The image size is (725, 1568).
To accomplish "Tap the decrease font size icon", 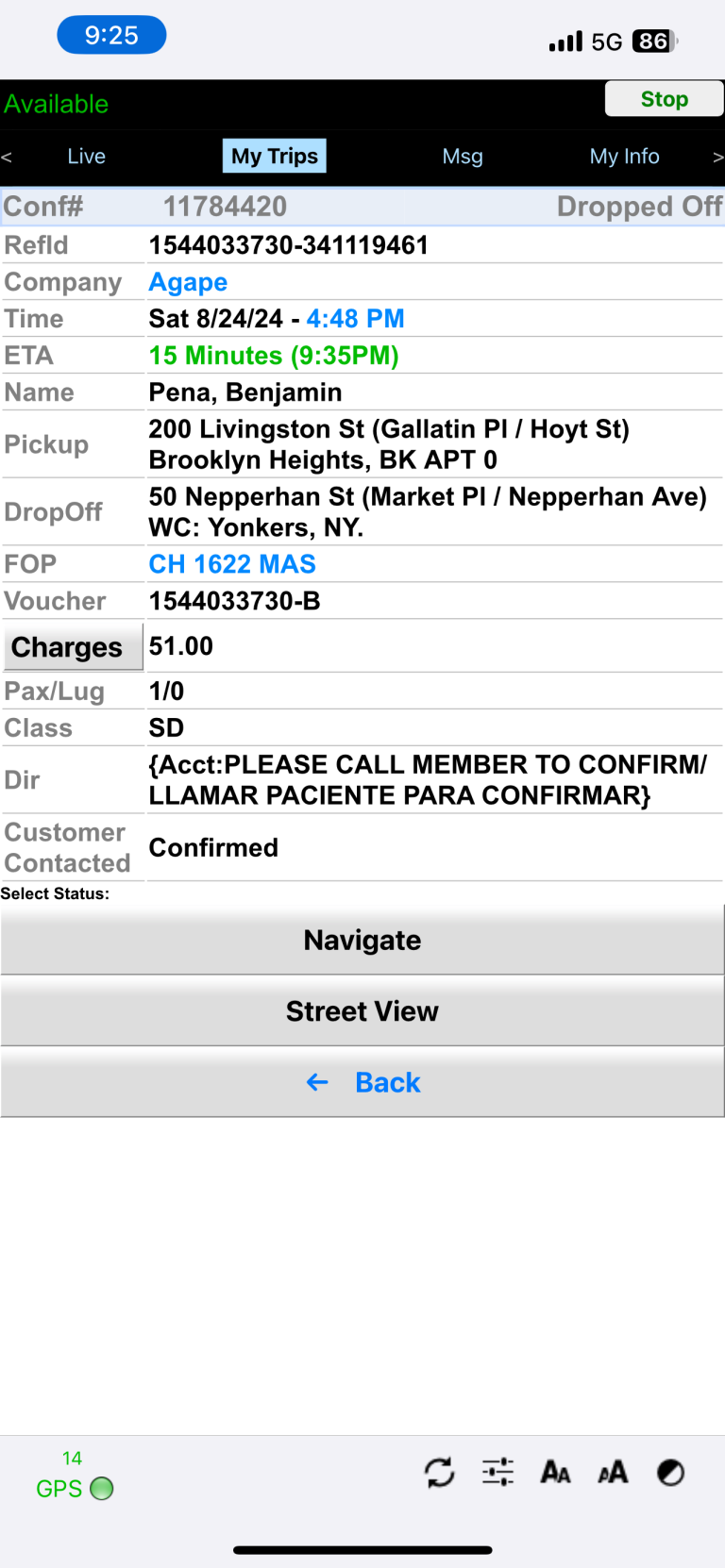I will coord(555,1473).
